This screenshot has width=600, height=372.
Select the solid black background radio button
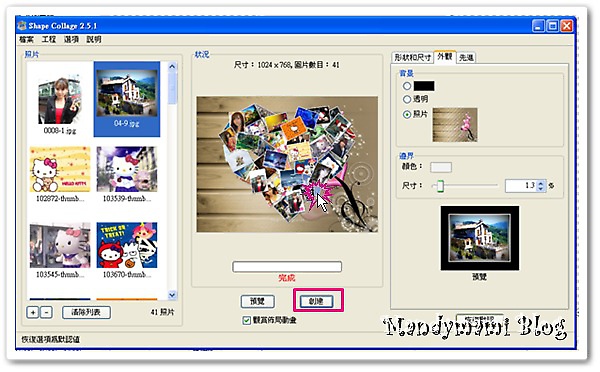pyautogui.click(x=407, y=86)
